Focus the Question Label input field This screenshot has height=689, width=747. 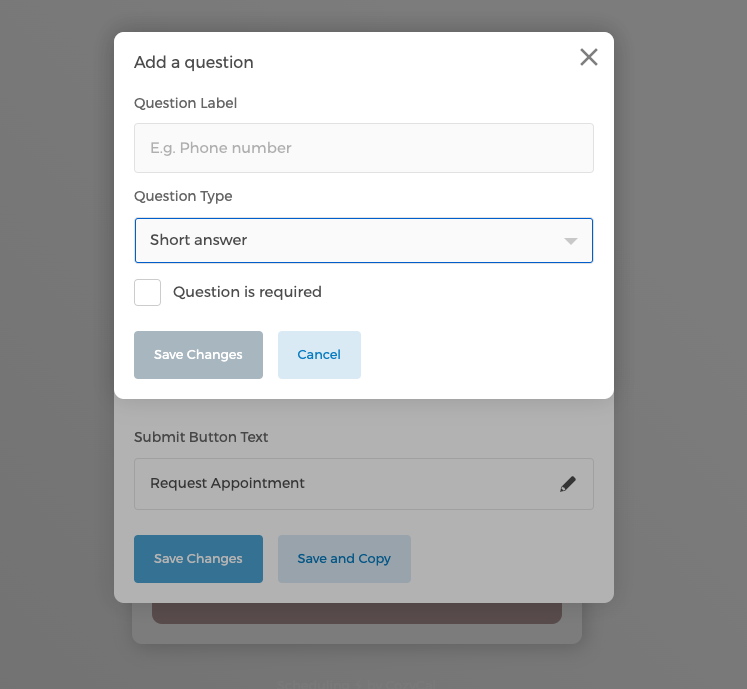pos(364,148)
